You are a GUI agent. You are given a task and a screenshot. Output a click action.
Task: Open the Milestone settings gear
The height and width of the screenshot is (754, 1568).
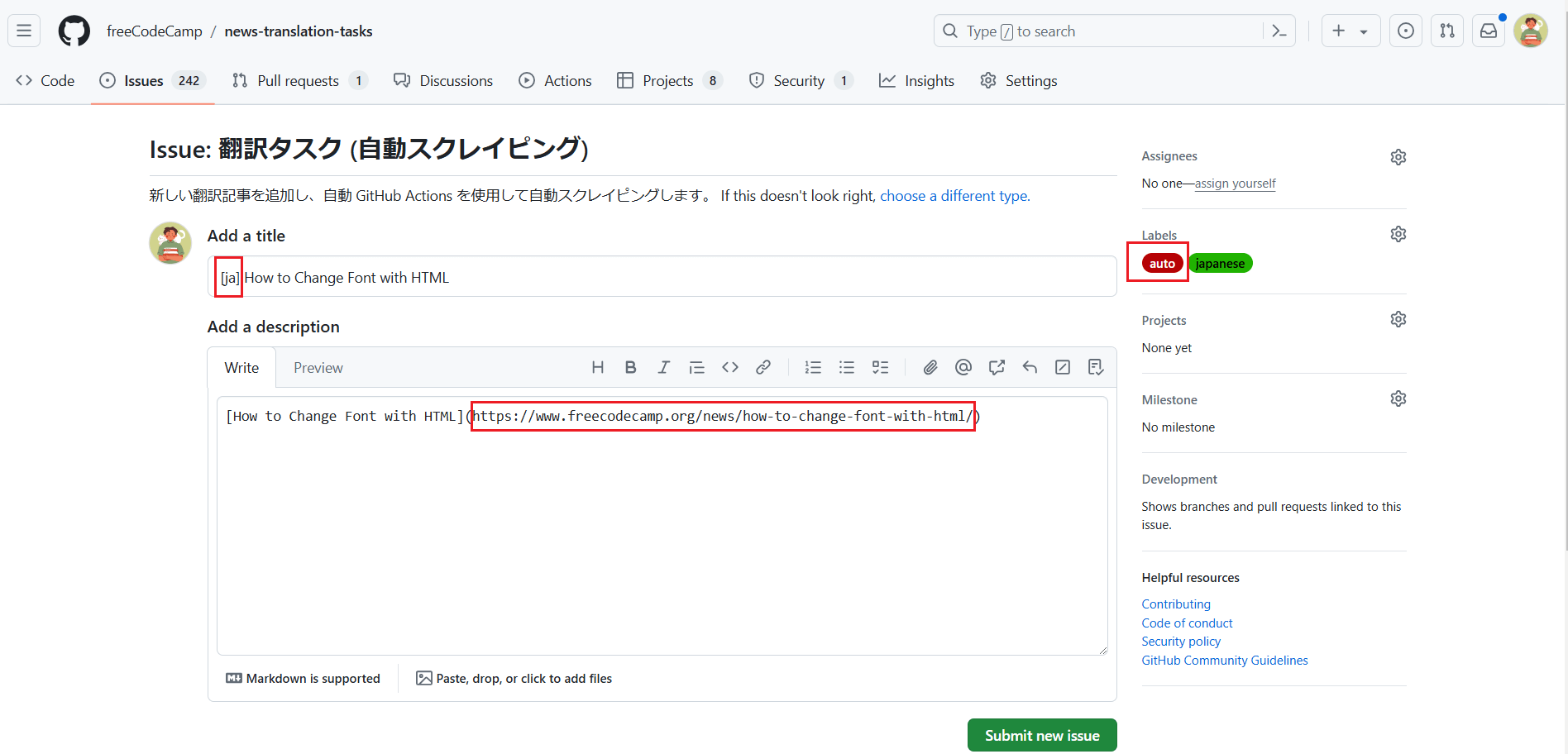(x=1398, y=398)
